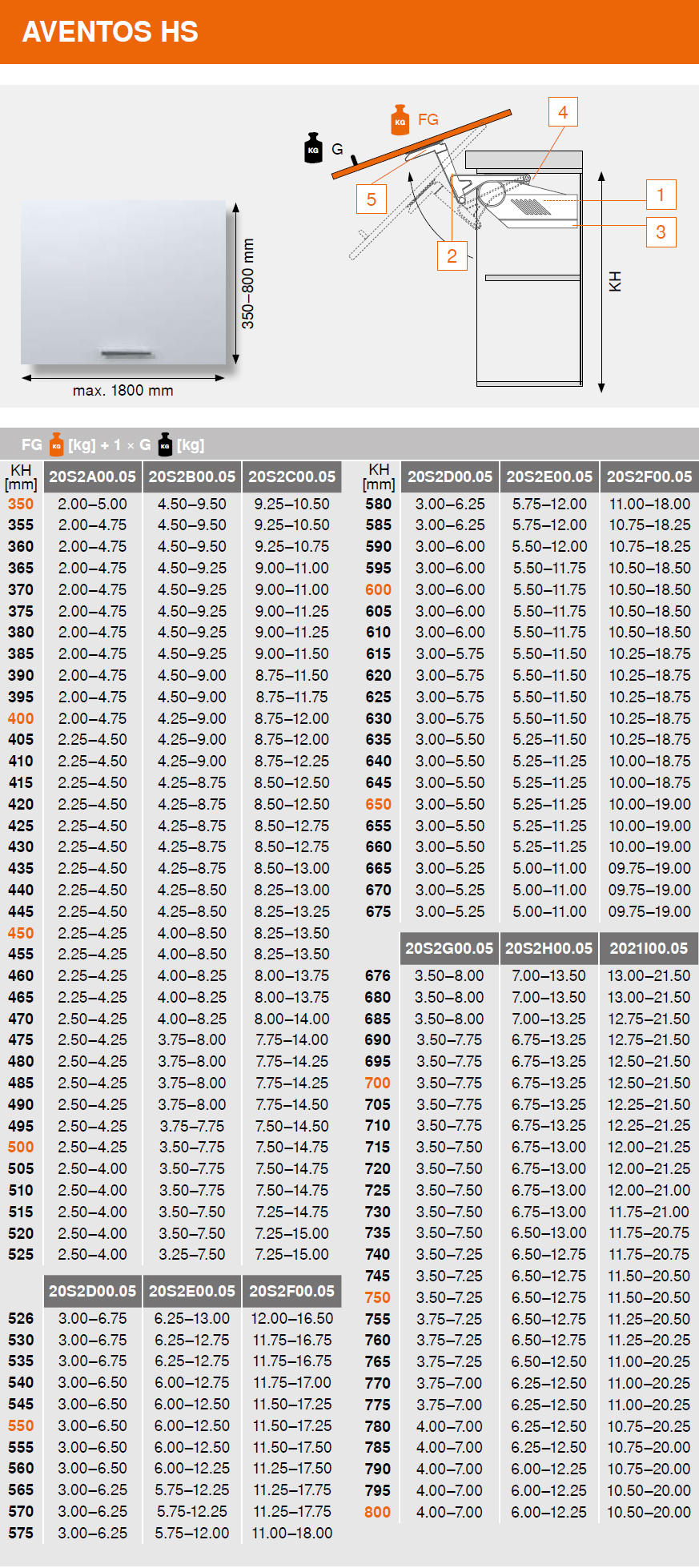Select the orange 400 KH row label
The width and height of the screenshot is (699, 1568).
[x=21, y=718]
